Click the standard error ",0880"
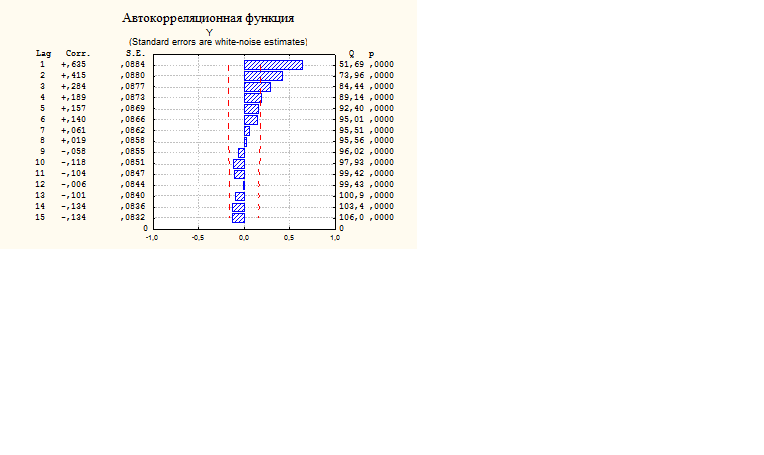Screen dimensions: 764x455 coord(133,76)
